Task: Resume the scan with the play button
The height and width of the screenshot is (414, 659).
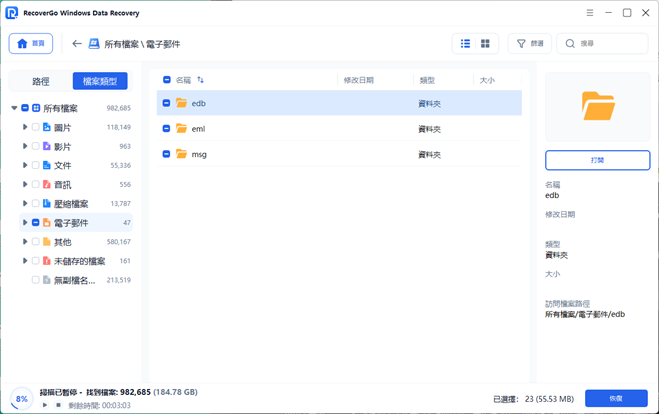Action: [45, 405]
